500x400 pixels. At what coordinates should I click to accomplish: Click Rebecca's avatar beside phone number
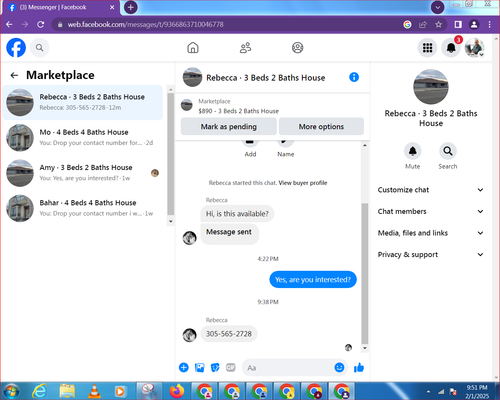pyautogui.click(x=190, y=335)
